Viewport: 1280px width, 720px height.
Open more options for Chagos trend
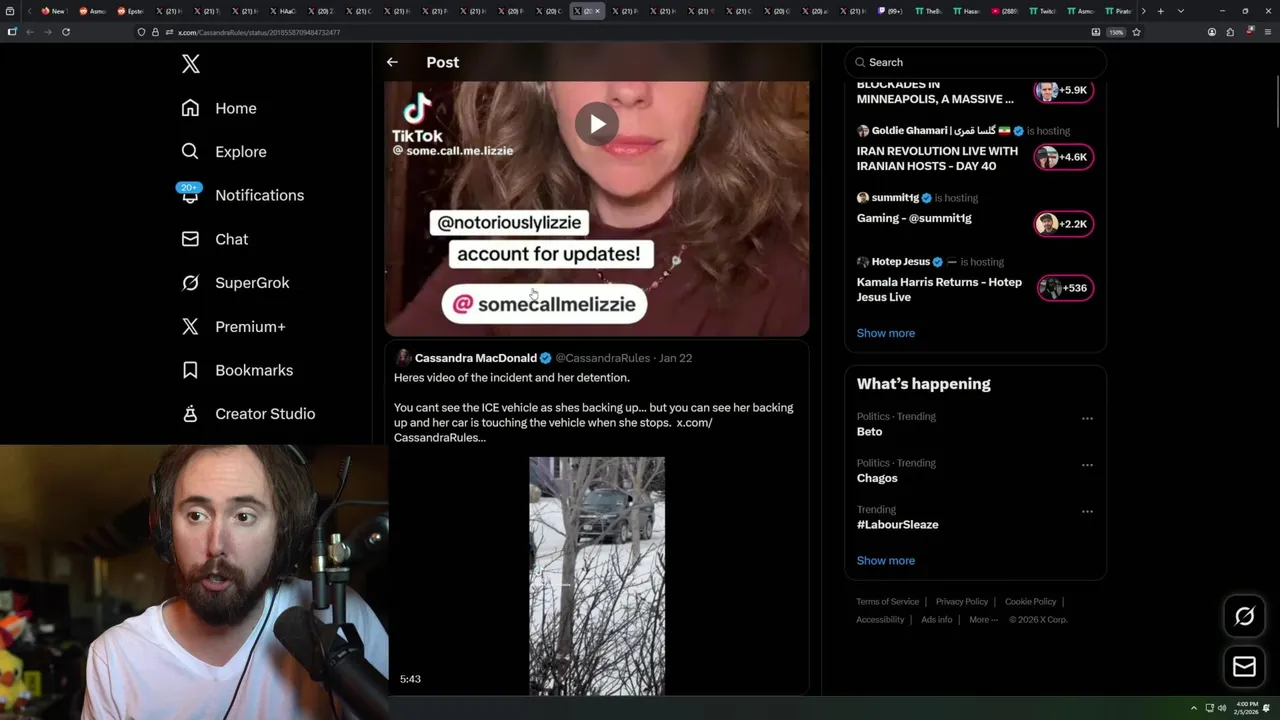(1087, 465)
